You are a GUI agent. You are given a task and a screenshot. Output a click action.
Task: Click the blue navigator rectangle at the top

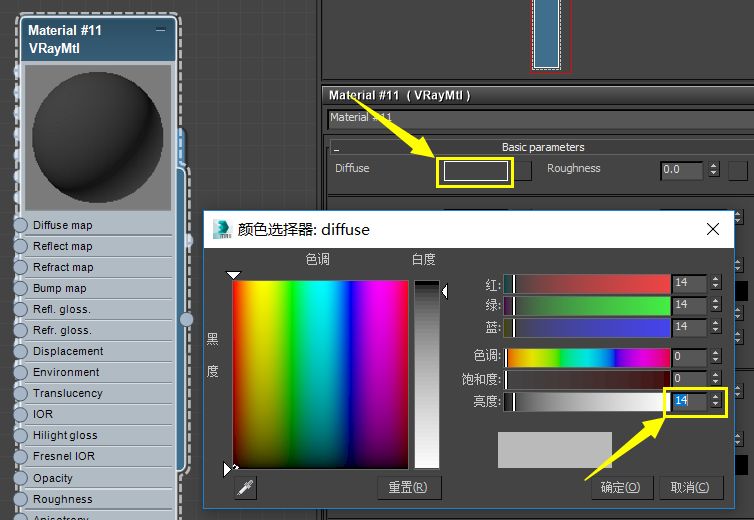coord(547,34)
